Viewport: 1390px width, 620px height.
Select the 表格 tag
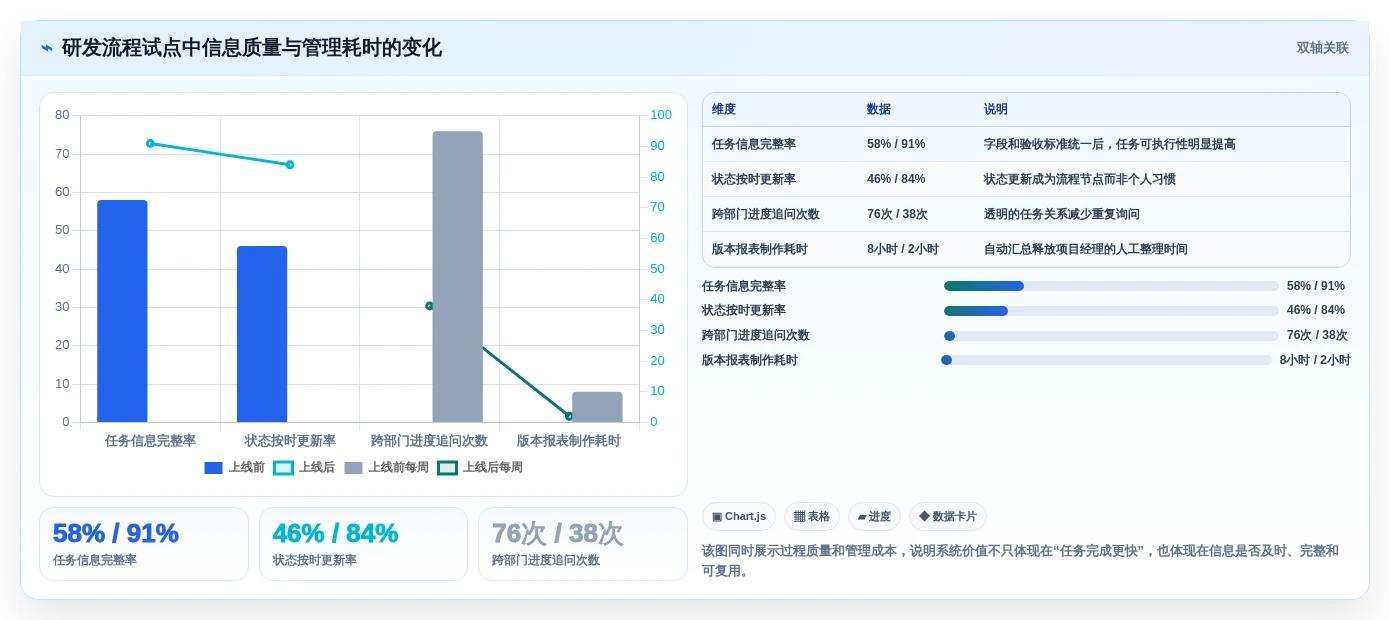click(x=811, y=516)
